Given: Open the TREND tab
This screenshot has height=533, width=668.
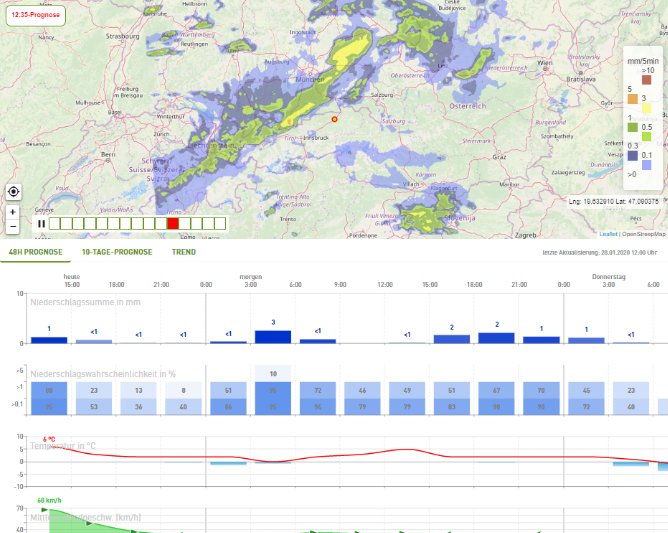Looking at the screenshot, I should 184,252.
